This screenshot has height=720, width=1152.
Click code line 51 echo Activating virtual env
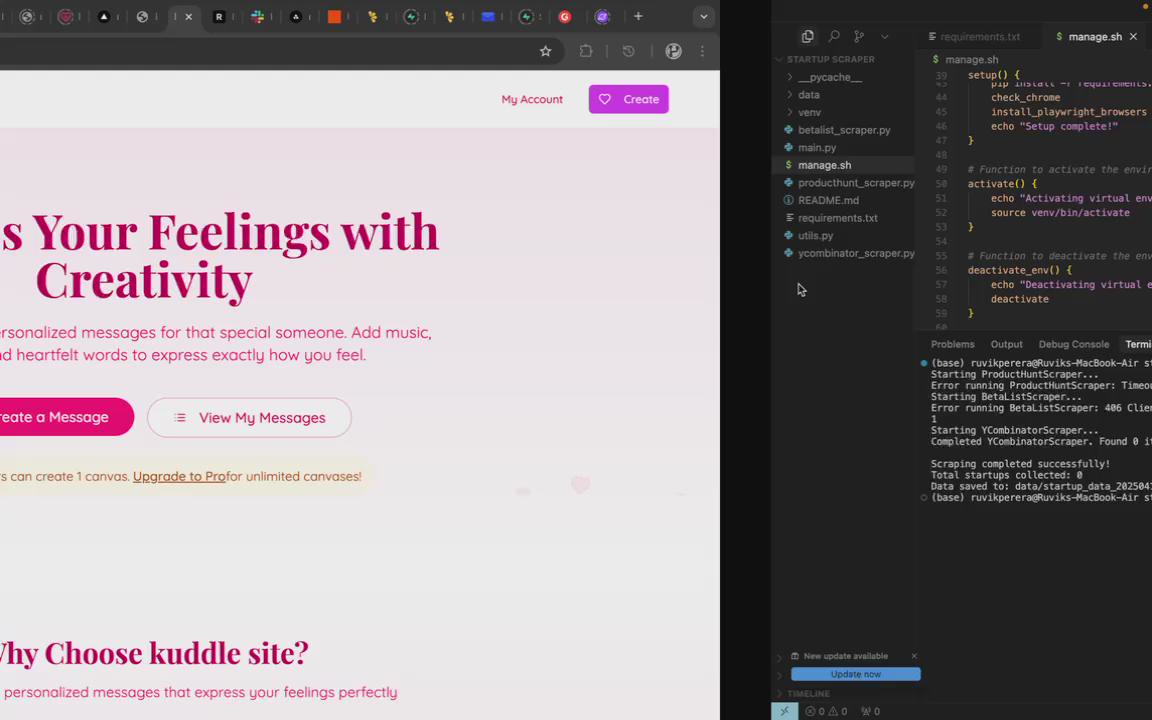[1070, 198]
